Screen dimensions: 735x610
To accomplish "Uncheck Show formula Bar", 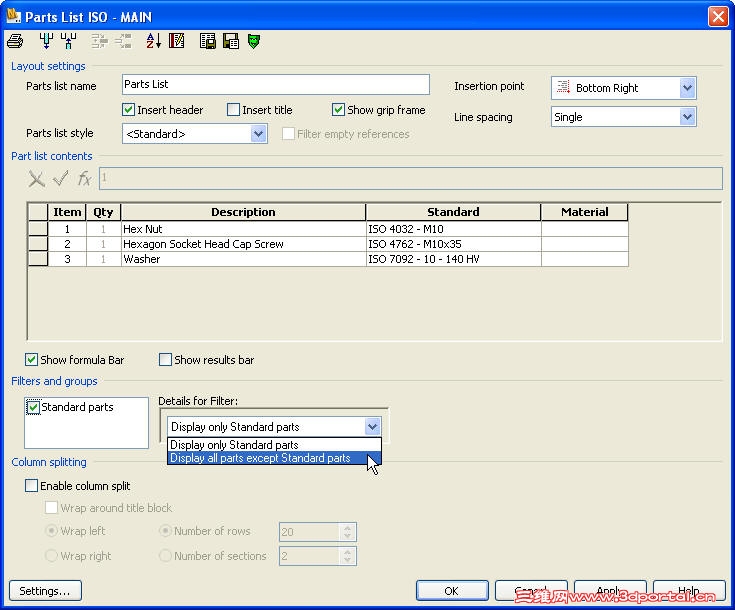I will 31,360.
